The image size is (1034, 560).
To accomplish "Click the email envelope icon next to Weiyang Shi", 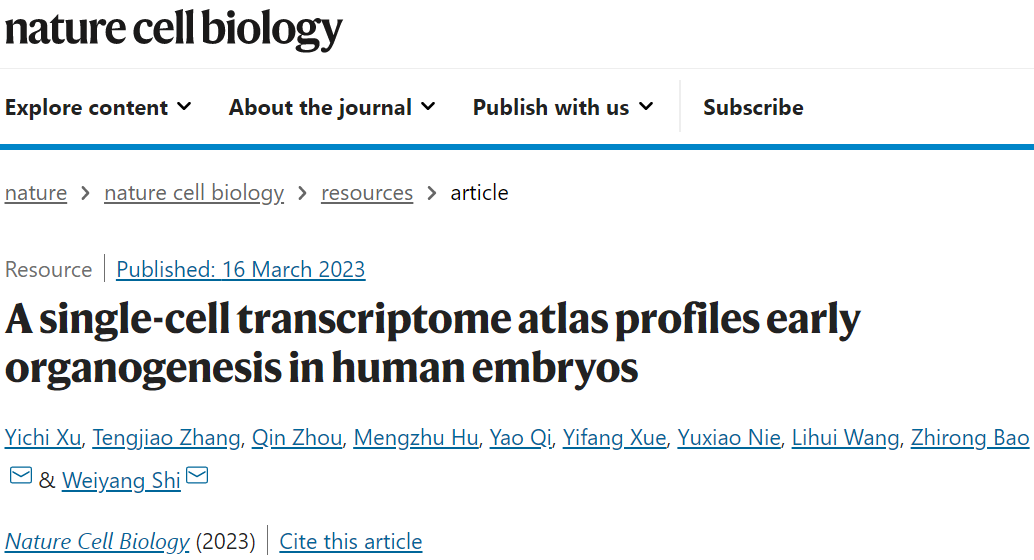I will (x=197, y=475).
